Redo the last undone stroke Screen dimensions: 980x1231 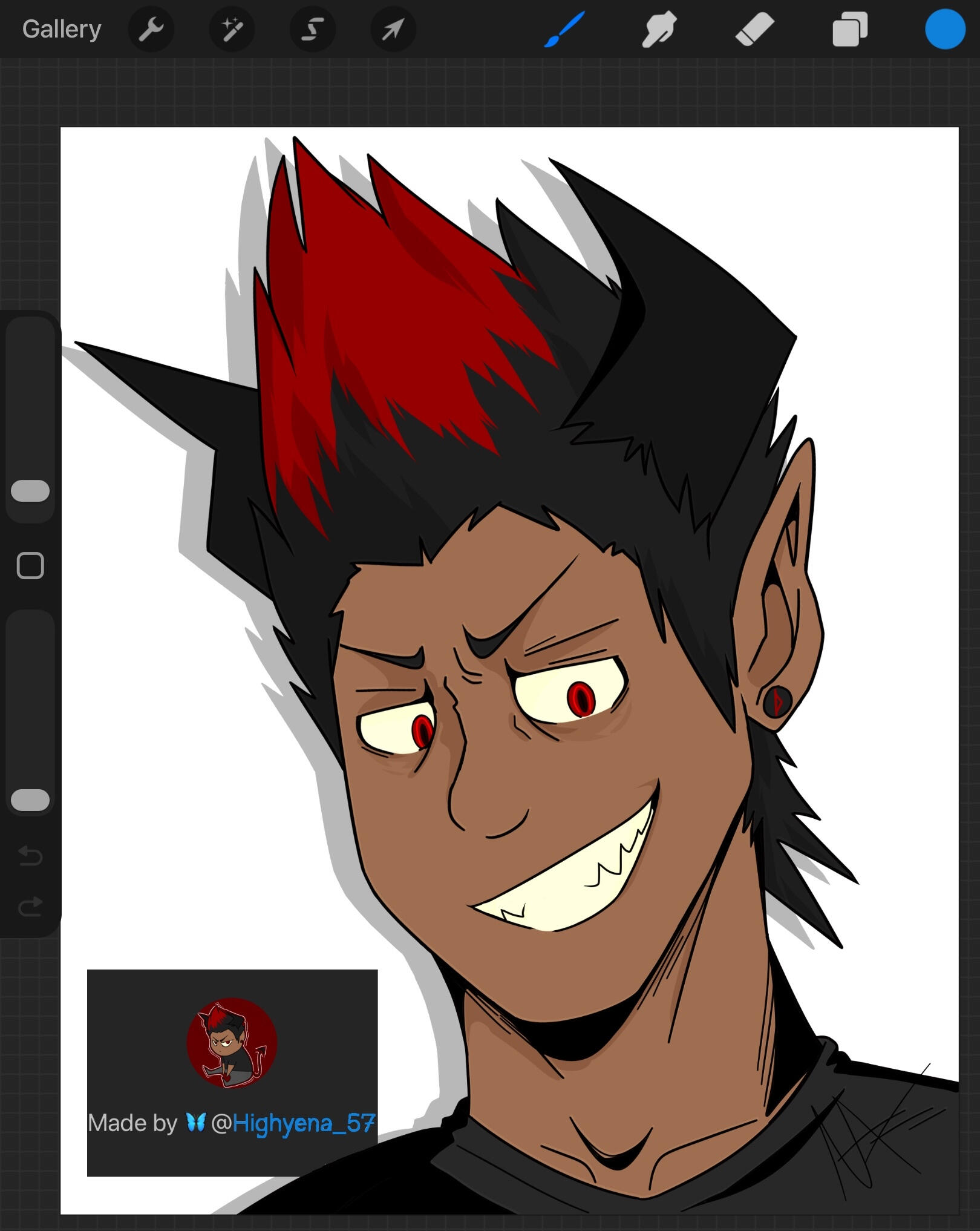[x=30, y=906]
